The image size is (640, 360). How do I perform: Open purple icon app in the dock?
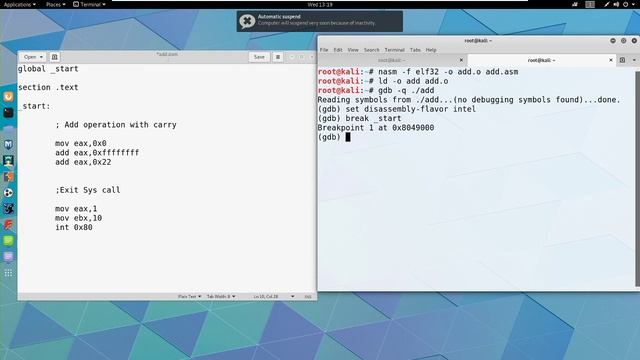tap(8, 257)
